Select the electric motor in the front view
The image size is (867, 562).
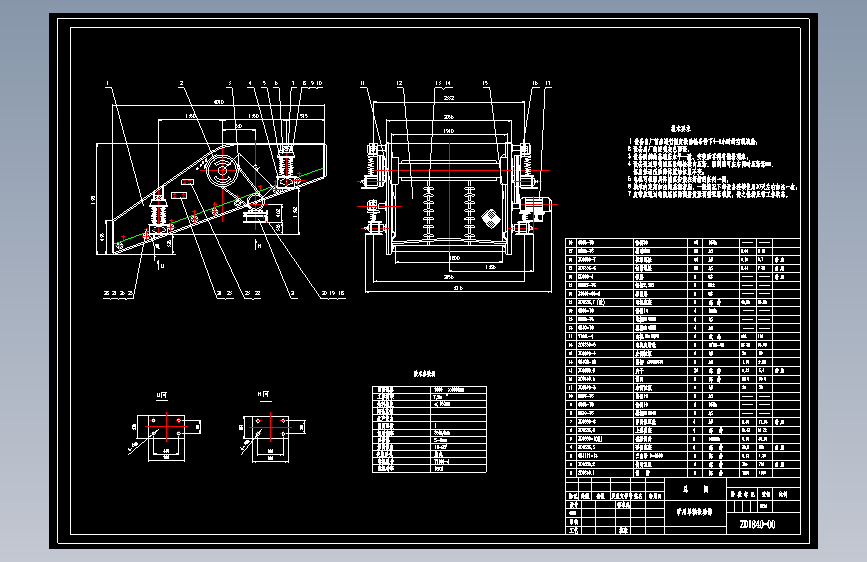(x=535, y=206)
